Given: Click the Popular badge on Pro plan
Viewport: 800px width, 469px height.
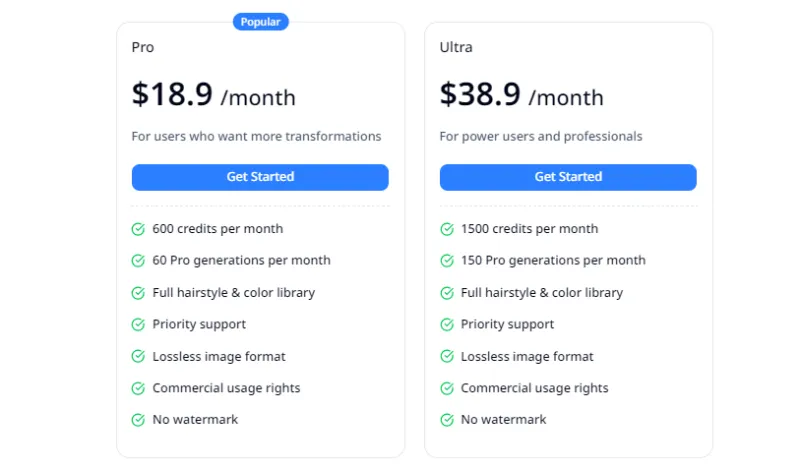Looking at the screenshot, I should pos(261,22).
